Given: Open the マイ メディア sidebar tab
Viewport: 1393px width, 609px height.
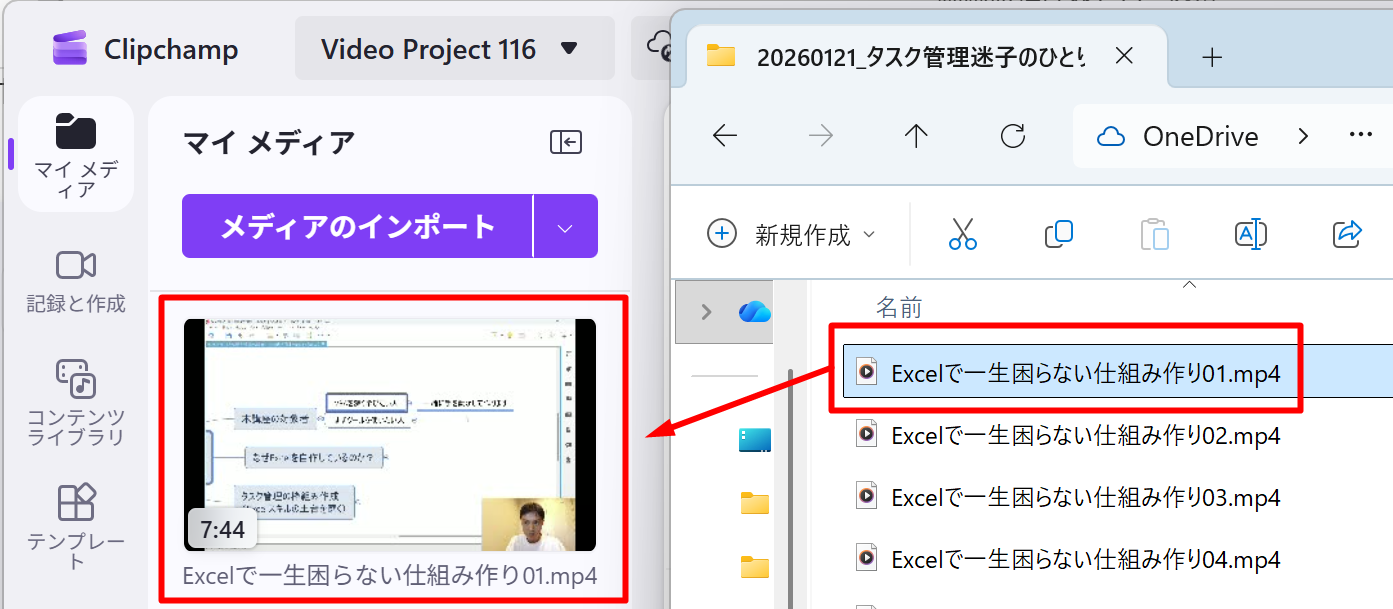Looking at the screenshot, I should tap(76, 153).
